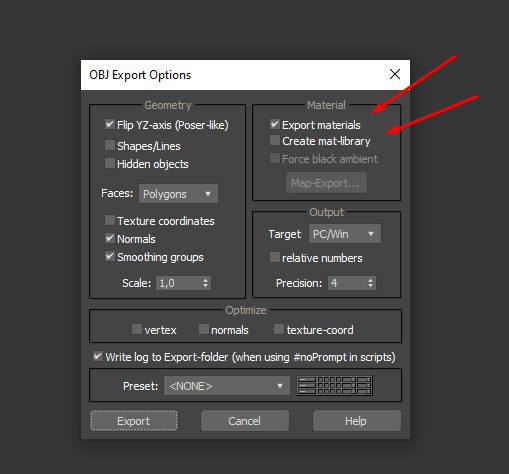Screen dimensions: 509x474
Task: Close the OBJ Export Options dialog
Action: coord(395,74)
